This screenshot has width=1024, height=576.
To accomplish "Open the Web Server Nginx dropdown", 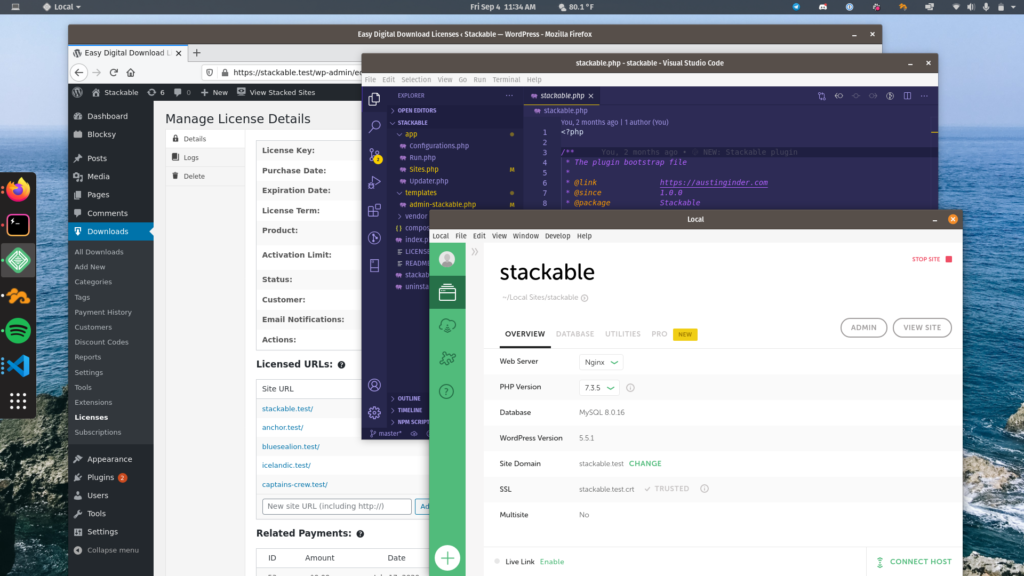I will click(x=601, y=362).
